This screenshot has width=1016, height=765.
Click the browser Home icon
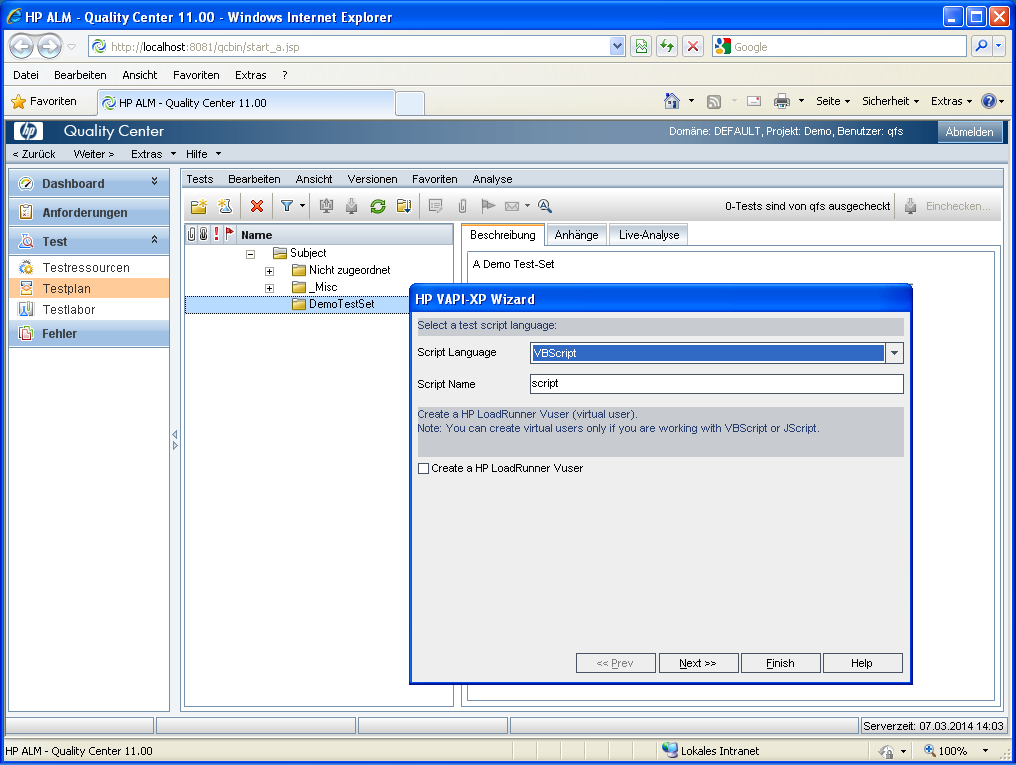click(x=672, y=101)
